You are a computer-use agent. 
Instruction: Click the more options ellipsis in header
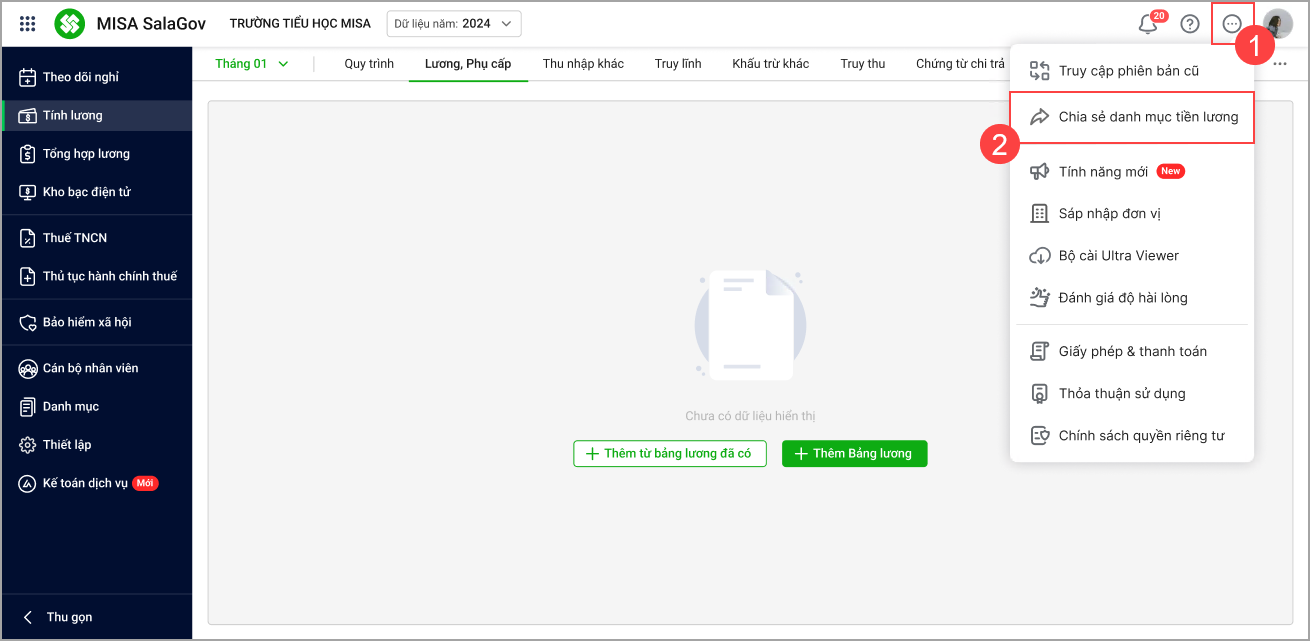pos(1232,24)
